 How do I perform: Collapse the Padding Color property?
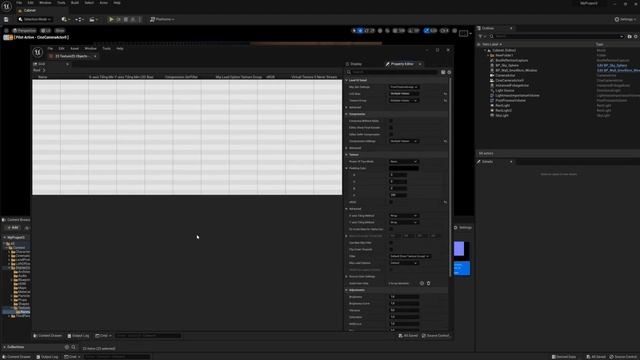click(x=347, y=168)
